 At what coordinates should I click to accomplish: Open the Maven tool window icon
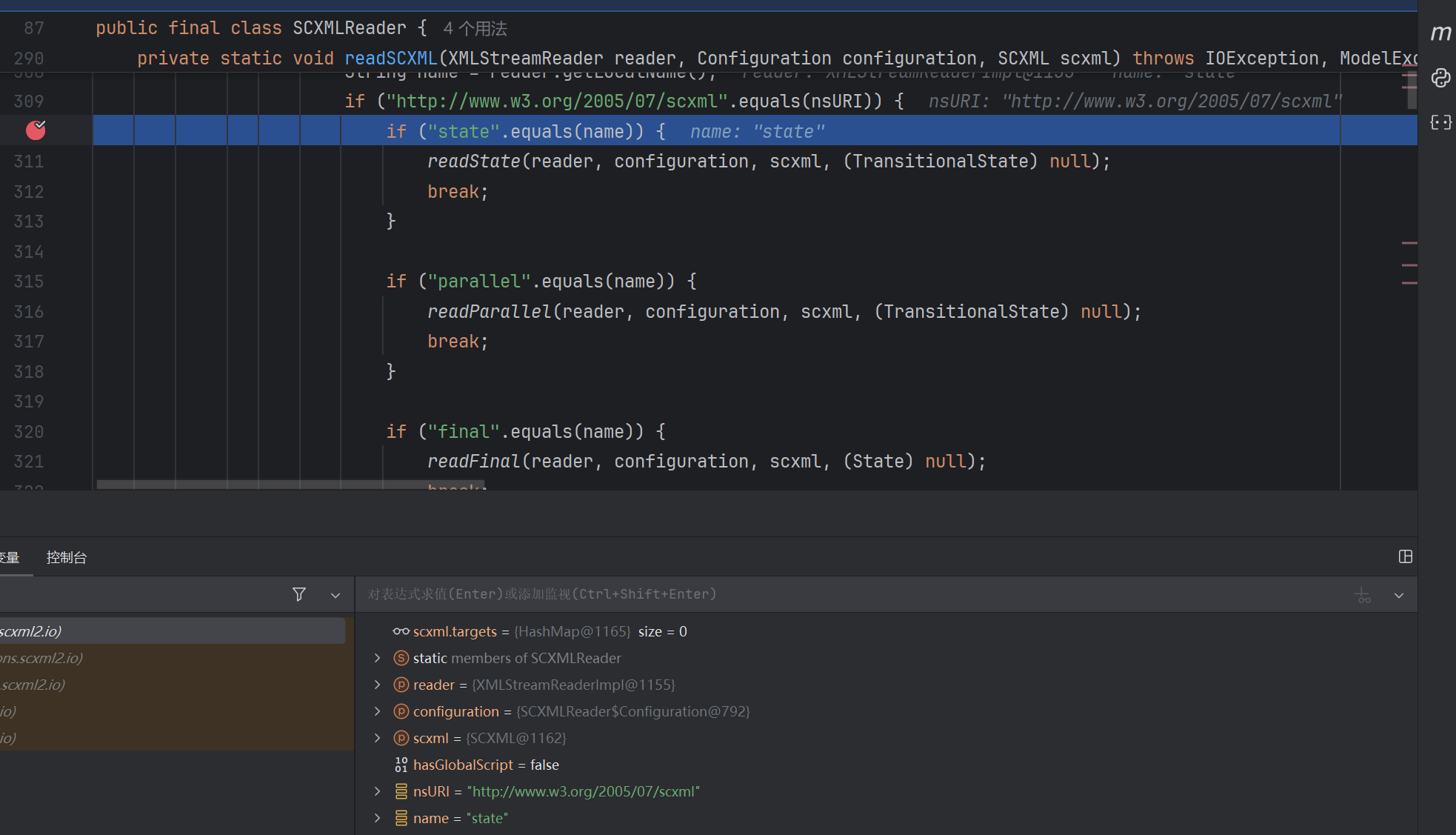click(x=1440, y=33)
